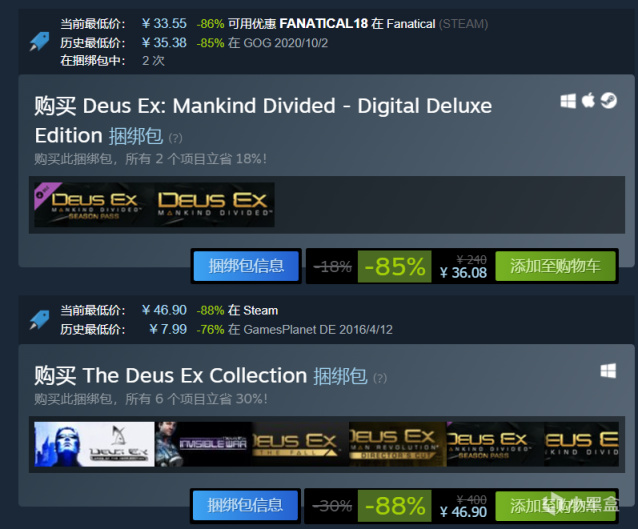The height and width of the screenshot is (529, 638).
Task: Open GamesPlanet DE historical low link
Action: click(318, 330)
